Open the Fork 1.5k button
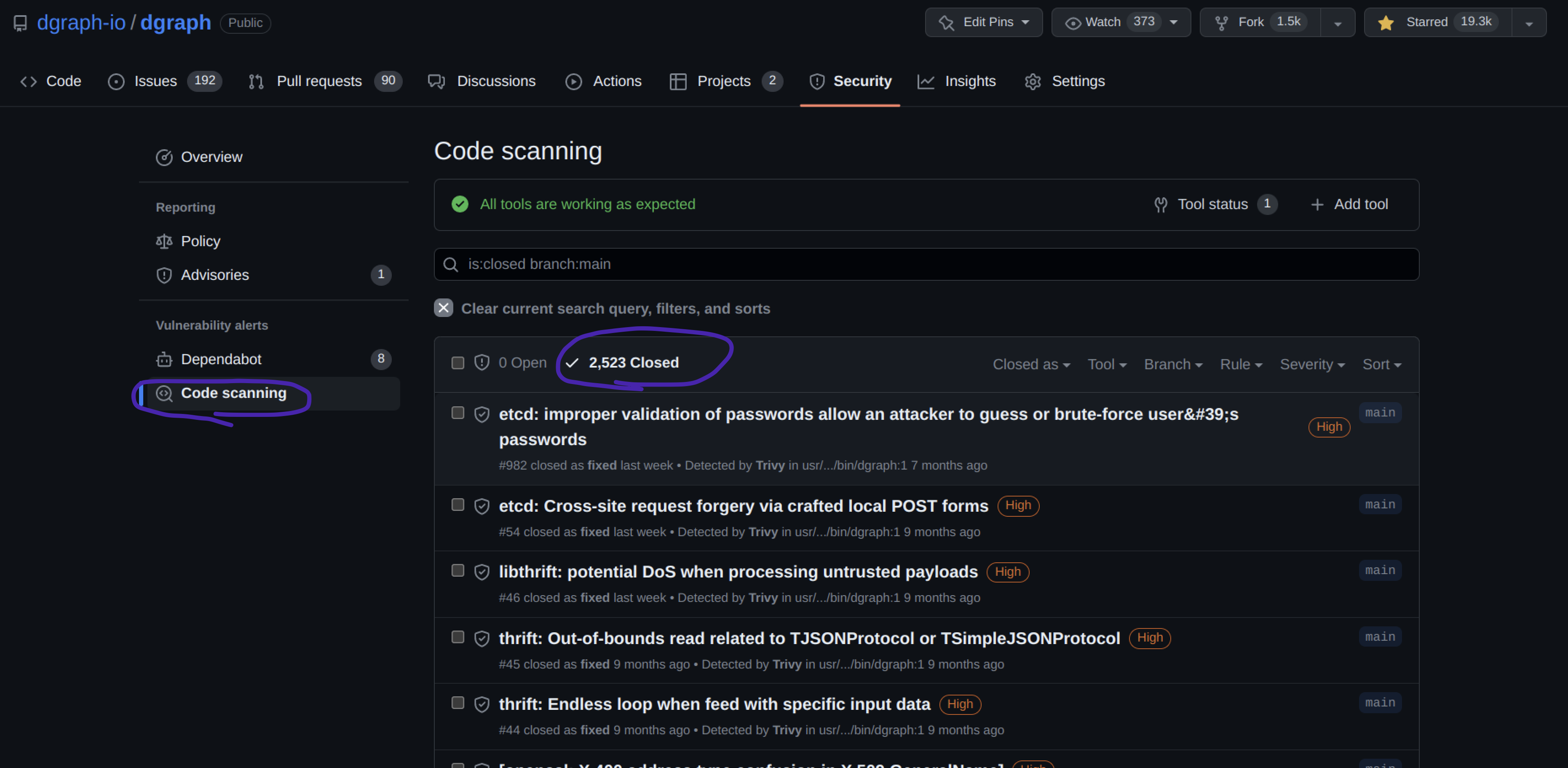 tap(1260, 22)
